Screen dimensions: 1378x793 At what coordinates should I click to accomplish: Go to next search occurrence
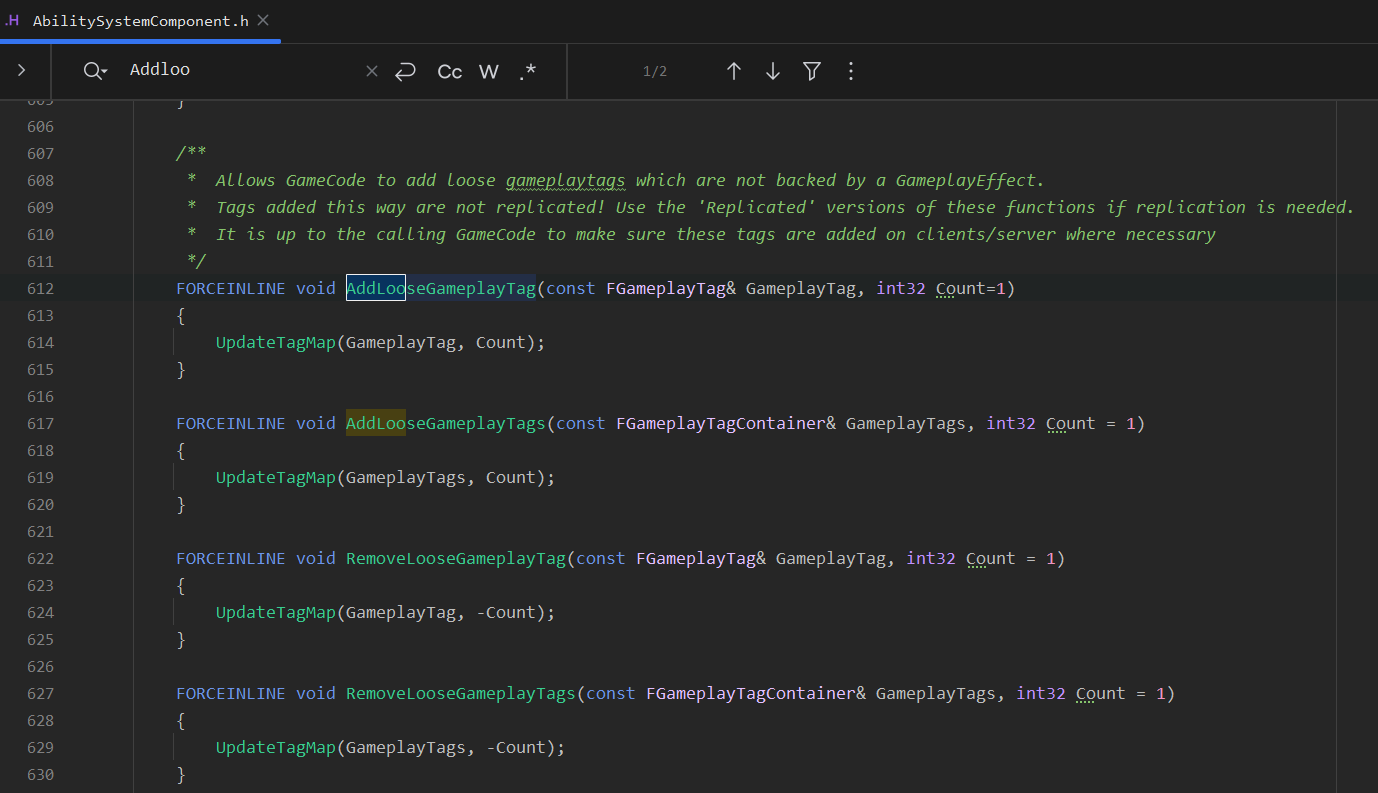click(772, 71)
